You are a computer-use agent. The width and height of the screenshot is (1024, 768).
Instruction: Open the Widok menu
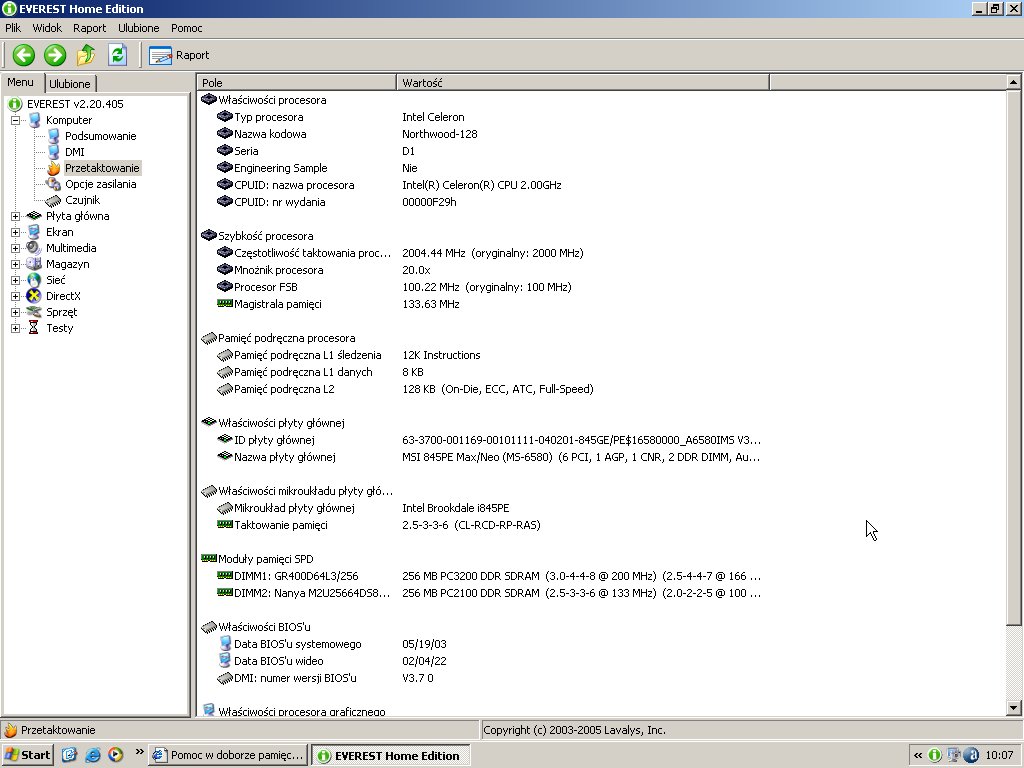[47, 28]
